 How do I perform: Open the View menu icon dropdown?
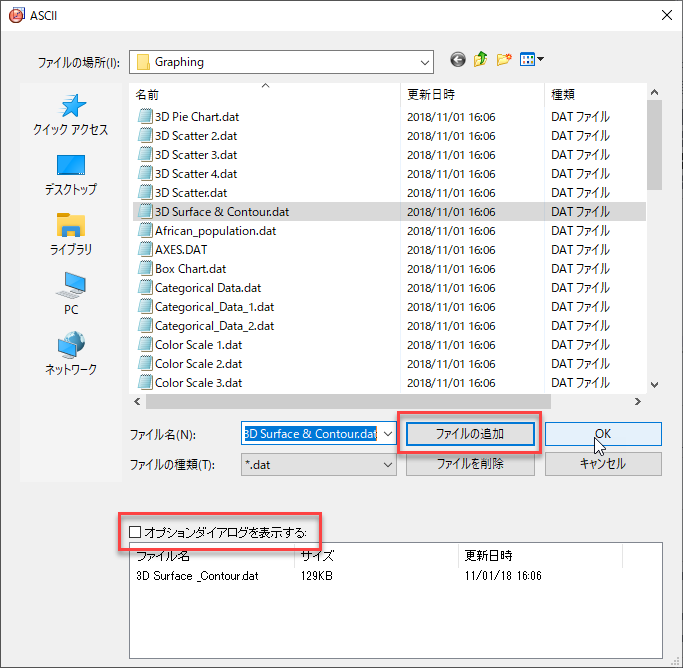coord(531,59)
